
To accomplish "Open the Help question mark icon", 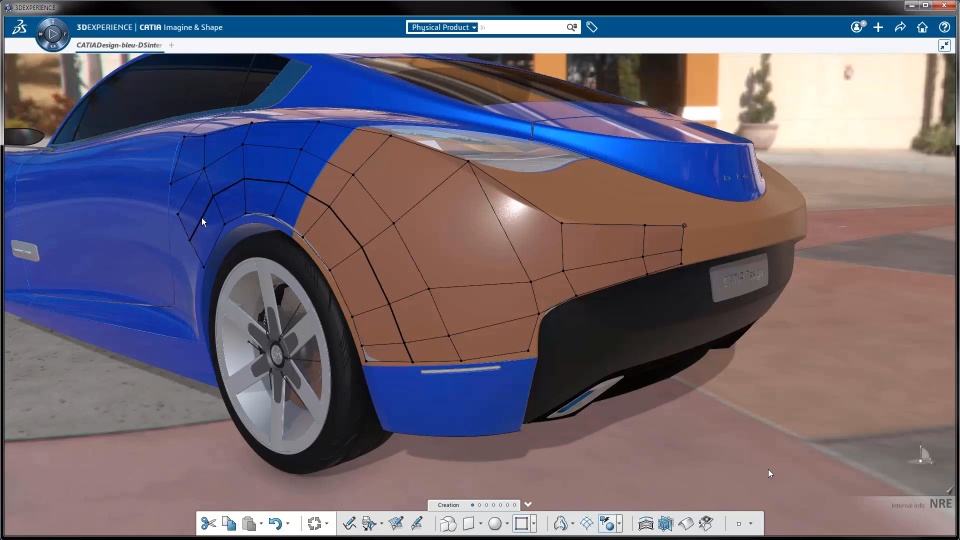I will coord(944,27).
